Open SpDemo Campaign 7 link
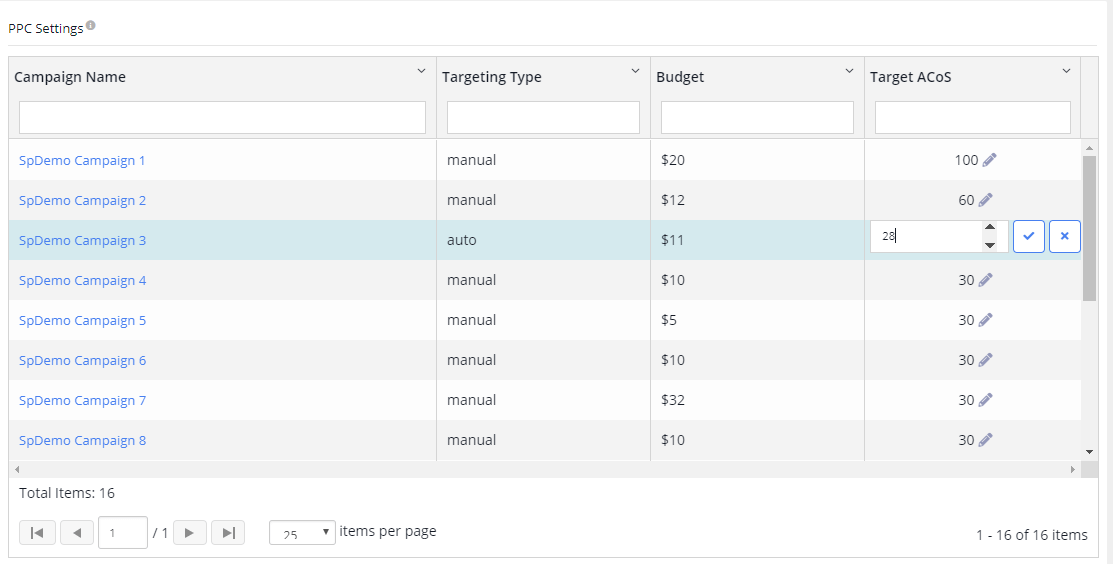Image resolution: width=1113 pixels, height=564 pixels. click(x=82, y=401)
